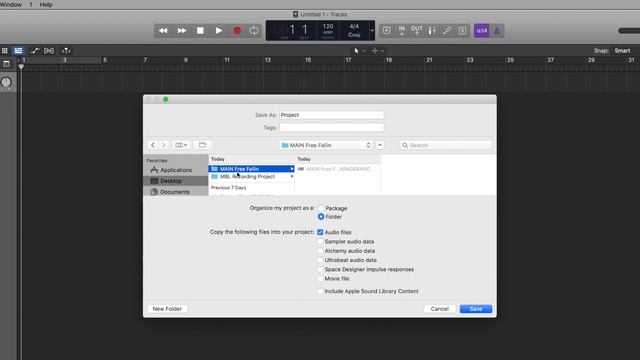Click the forward arrow in save dialog
The image size is (640, 360).
[164, 145]
